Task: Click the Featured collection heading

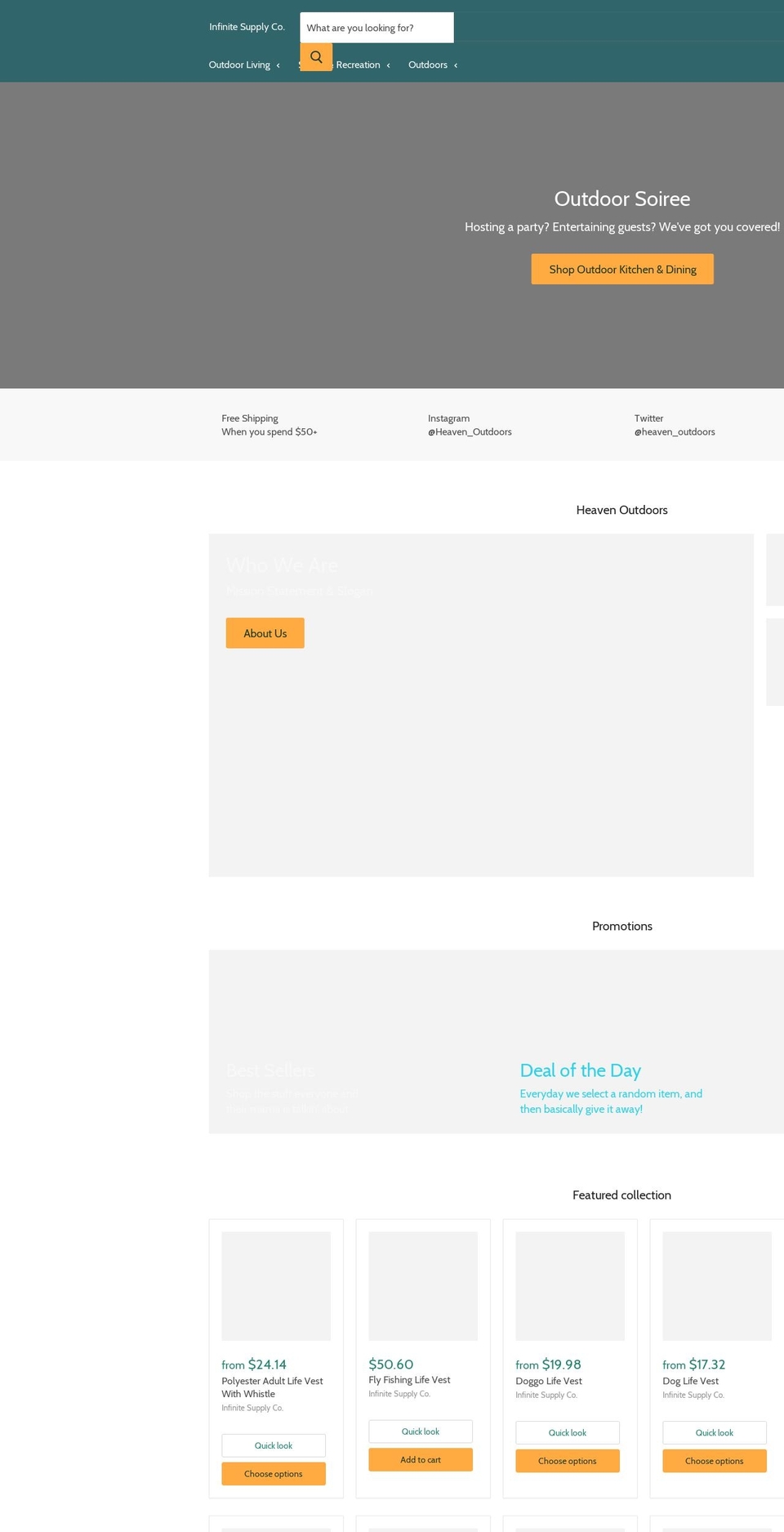Action: (x=622, y=1195)
